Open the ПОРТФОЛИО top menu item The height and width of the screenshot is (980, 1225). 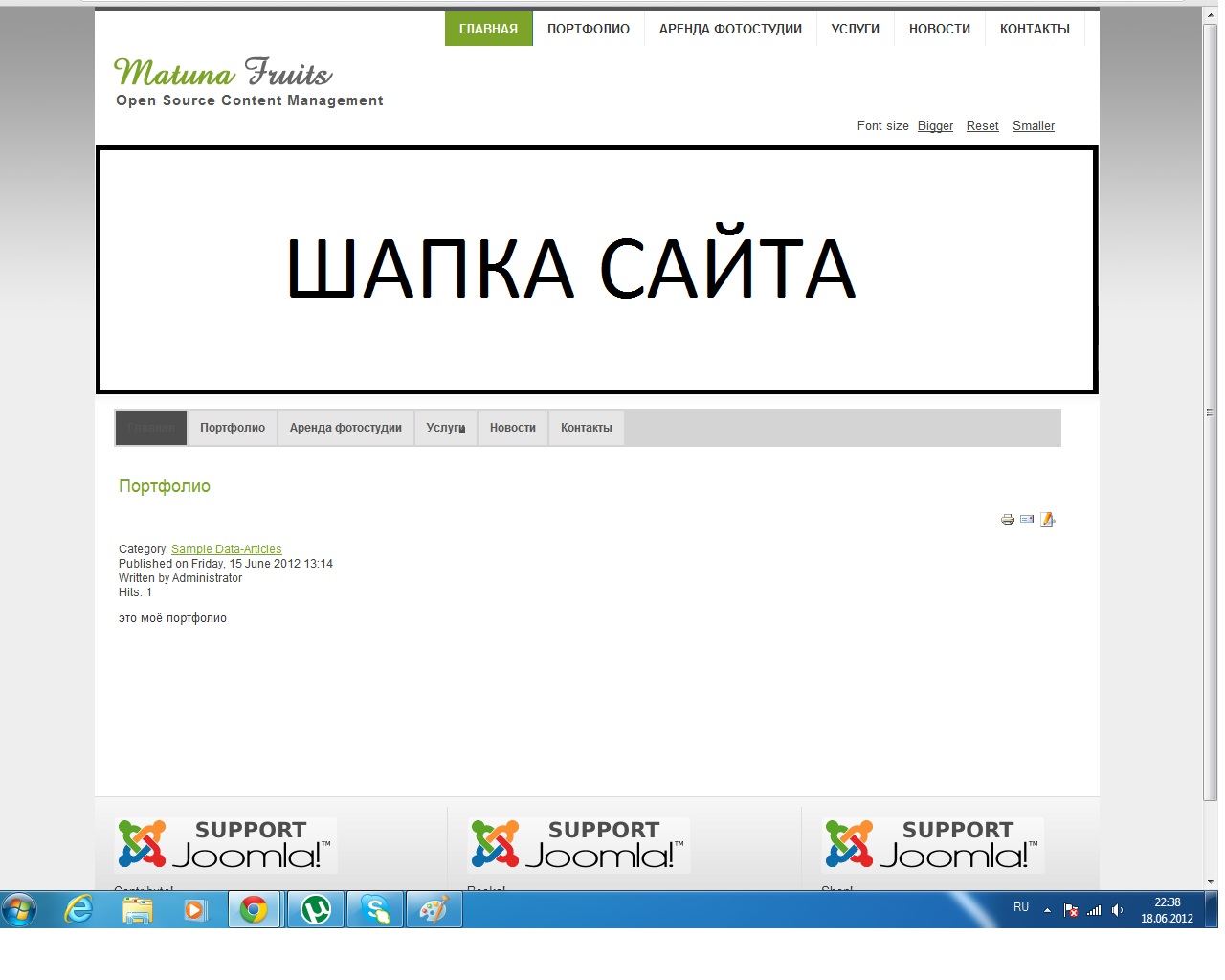[588, 29]
